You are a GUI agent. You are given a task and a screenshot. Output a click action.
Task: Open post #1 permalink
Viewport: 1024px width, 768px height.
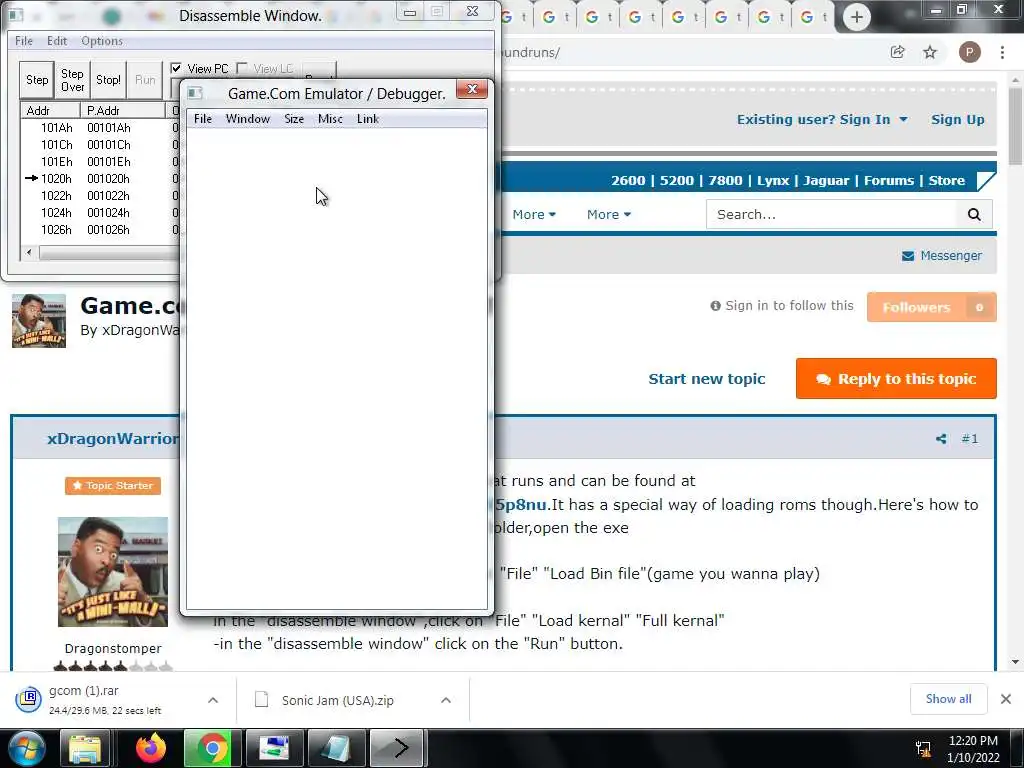click(x=970, y=439)
